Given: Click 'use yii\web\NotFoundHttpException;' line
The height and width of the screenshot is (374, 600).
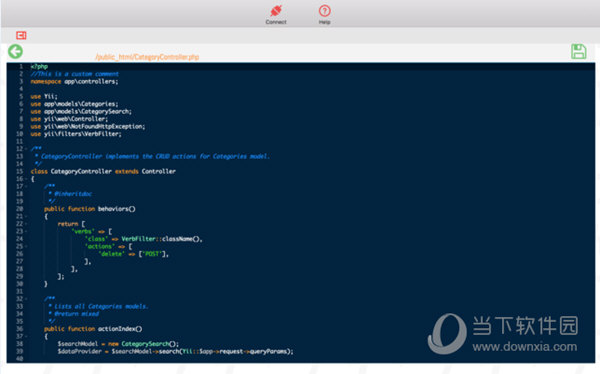Looking at the screenshot, I should 88,126.
